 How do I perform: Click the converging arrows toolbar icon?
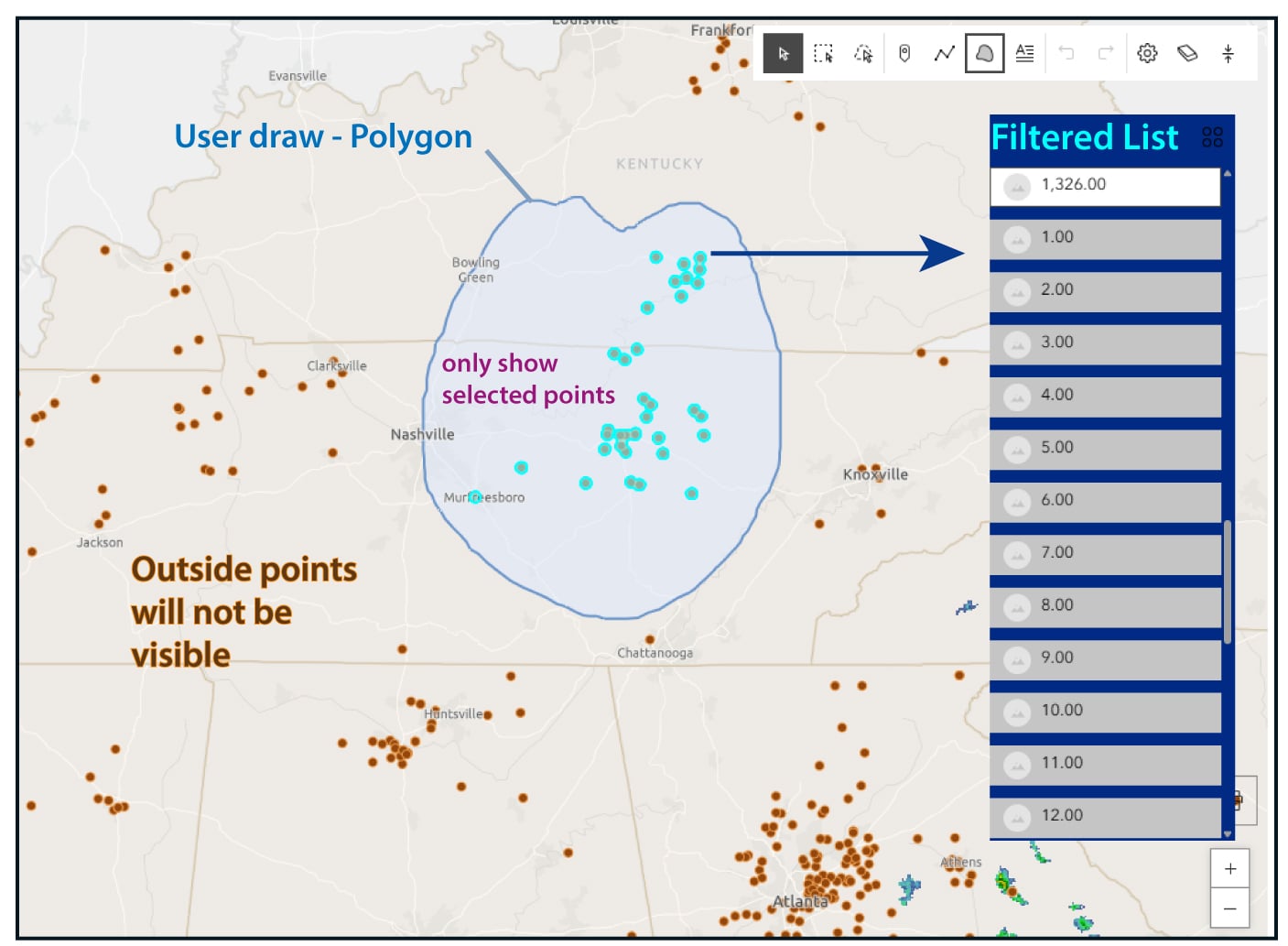1228,53
